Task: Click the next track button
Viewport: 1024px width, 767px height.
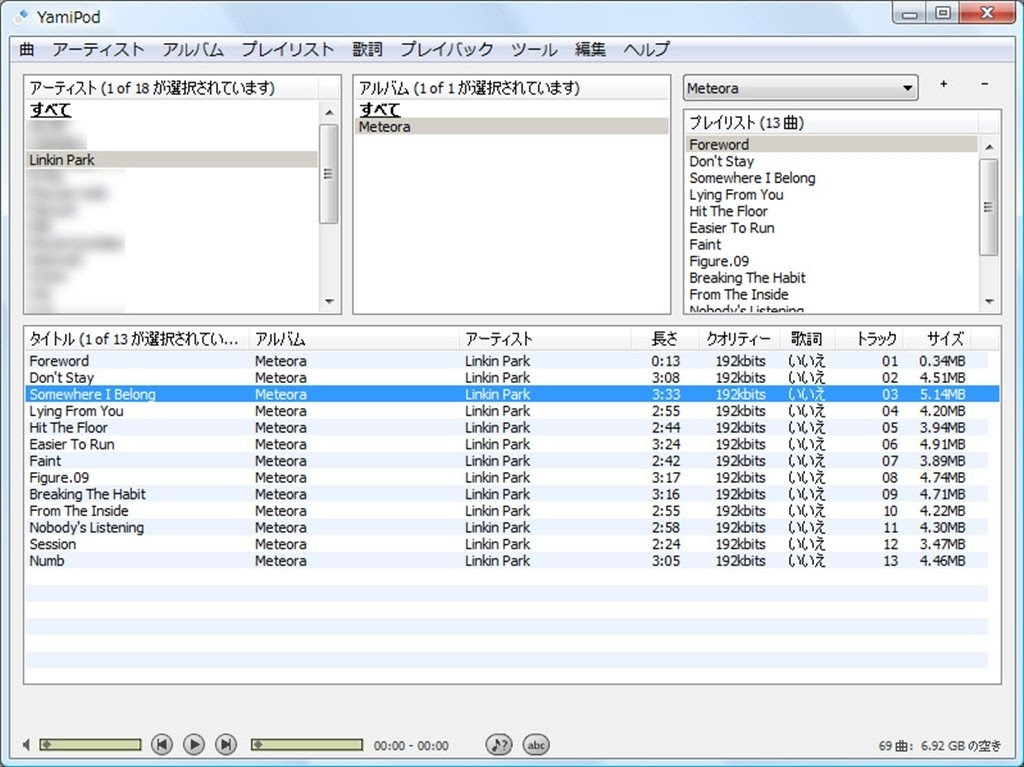Action: click(226, 744)
